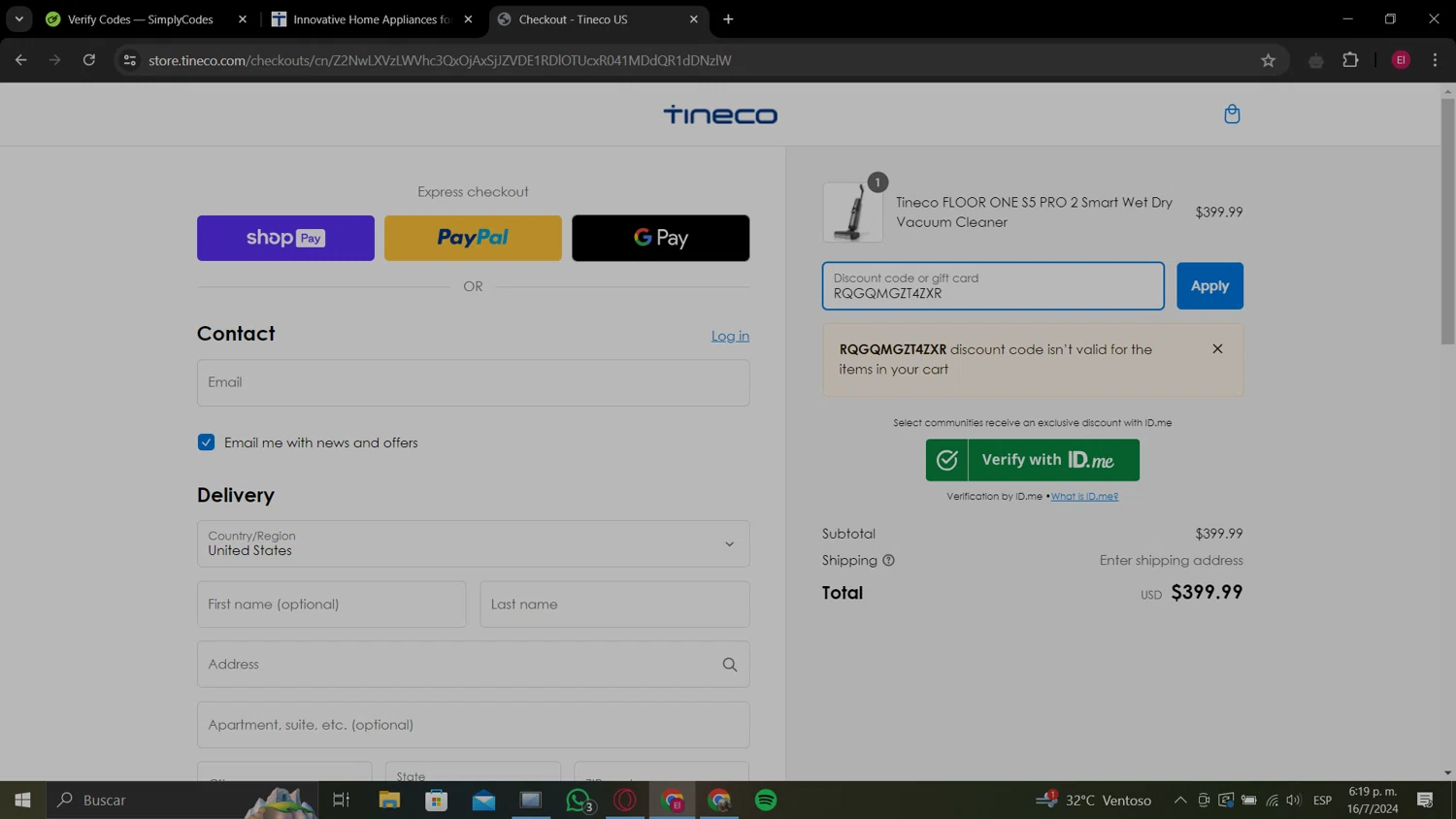1456x819 pixels.
Task: Open Task View in the taskbar
Action: tap(341, 801)
